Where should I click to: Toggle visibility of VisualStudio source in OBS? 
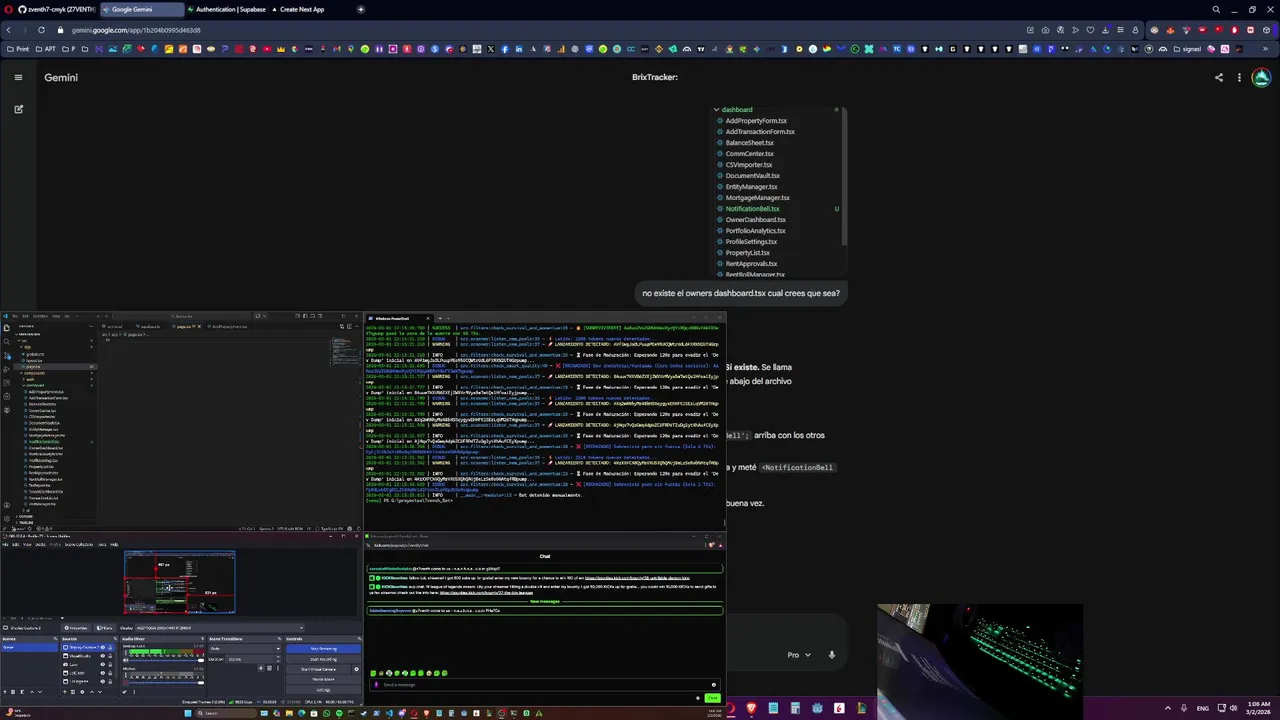[x=103, y=656]
